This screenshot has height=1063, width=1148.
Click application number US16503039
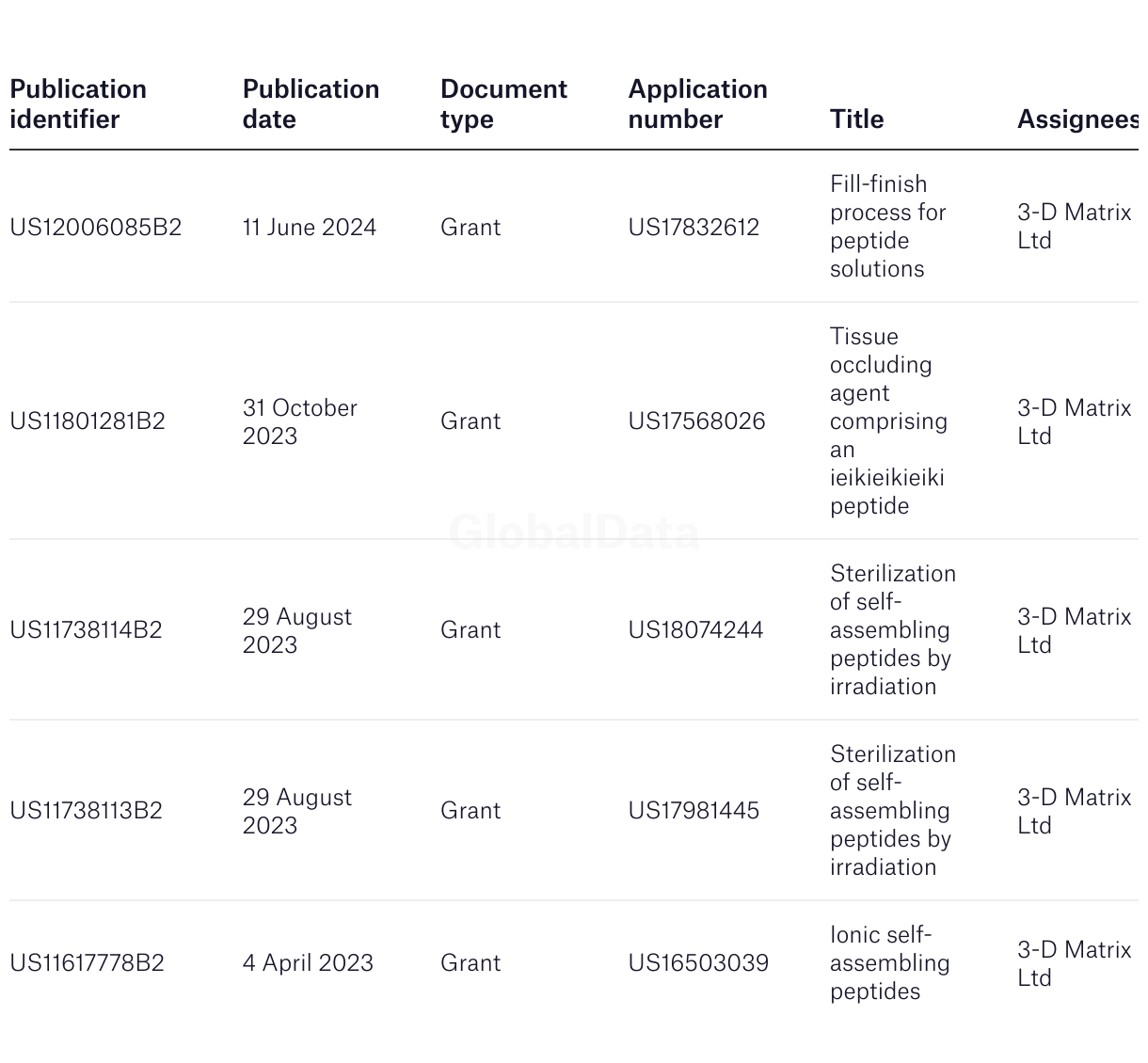tap(698, 963)
